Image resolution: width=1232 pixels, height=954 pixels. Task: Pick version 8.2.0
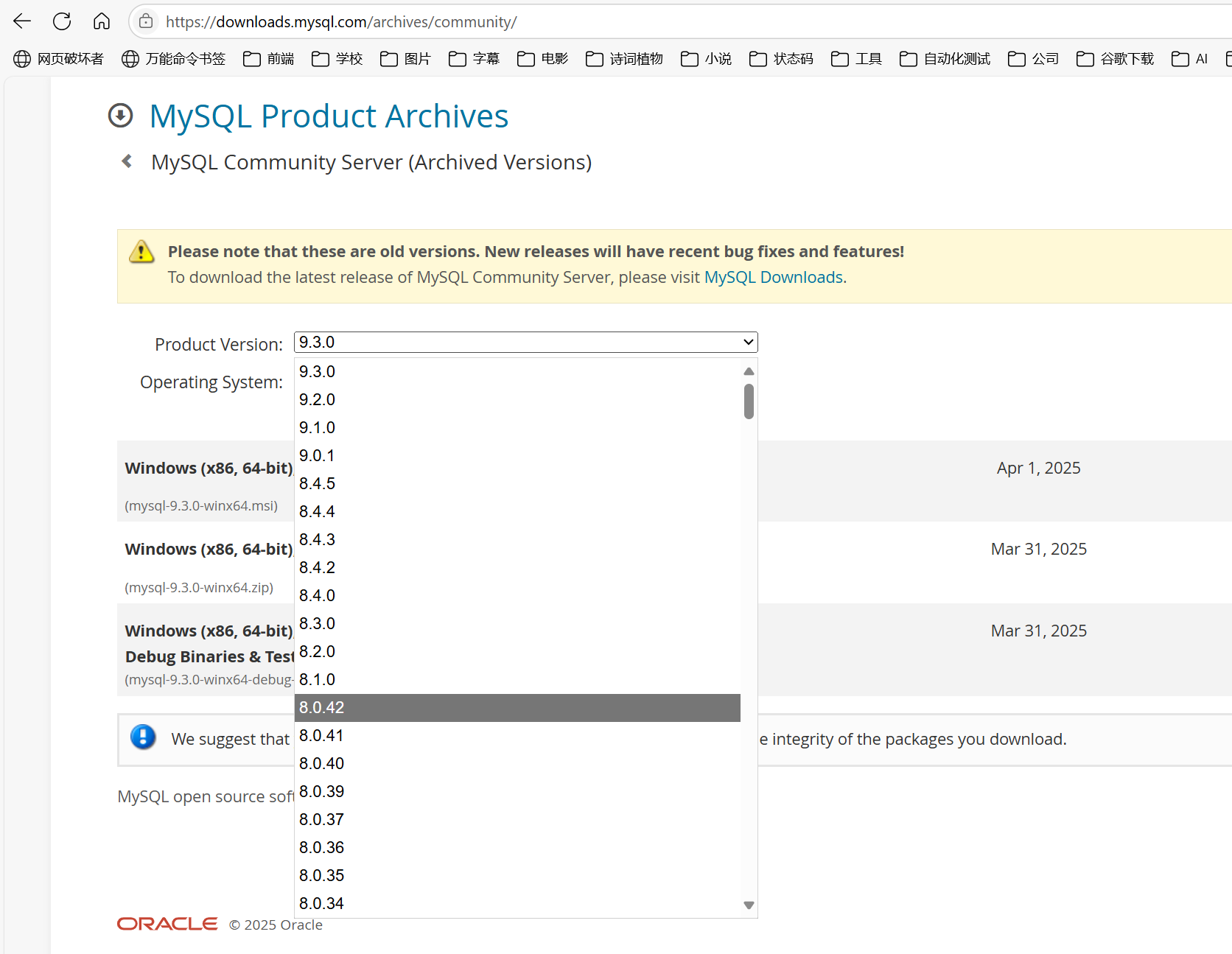517,651
